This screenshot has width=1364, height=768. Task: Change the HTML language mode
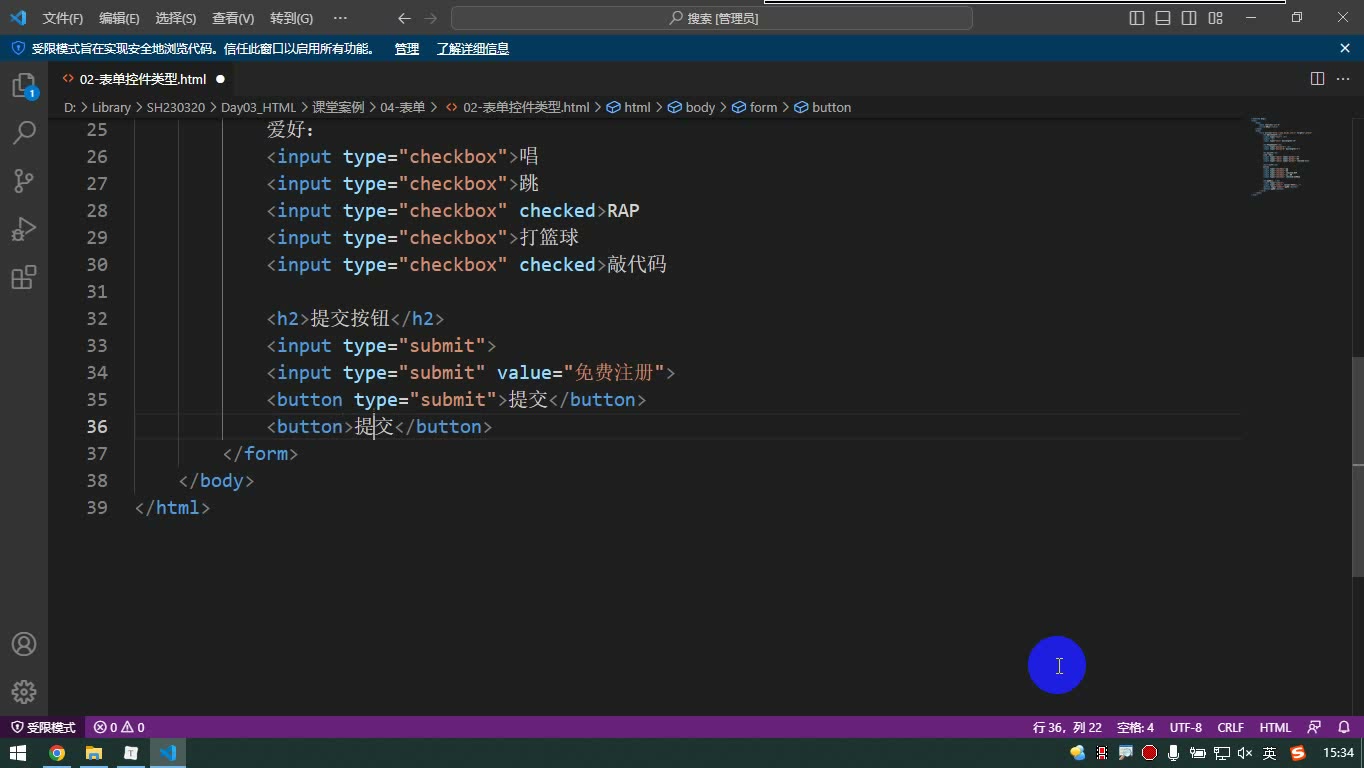point(1275,727)
